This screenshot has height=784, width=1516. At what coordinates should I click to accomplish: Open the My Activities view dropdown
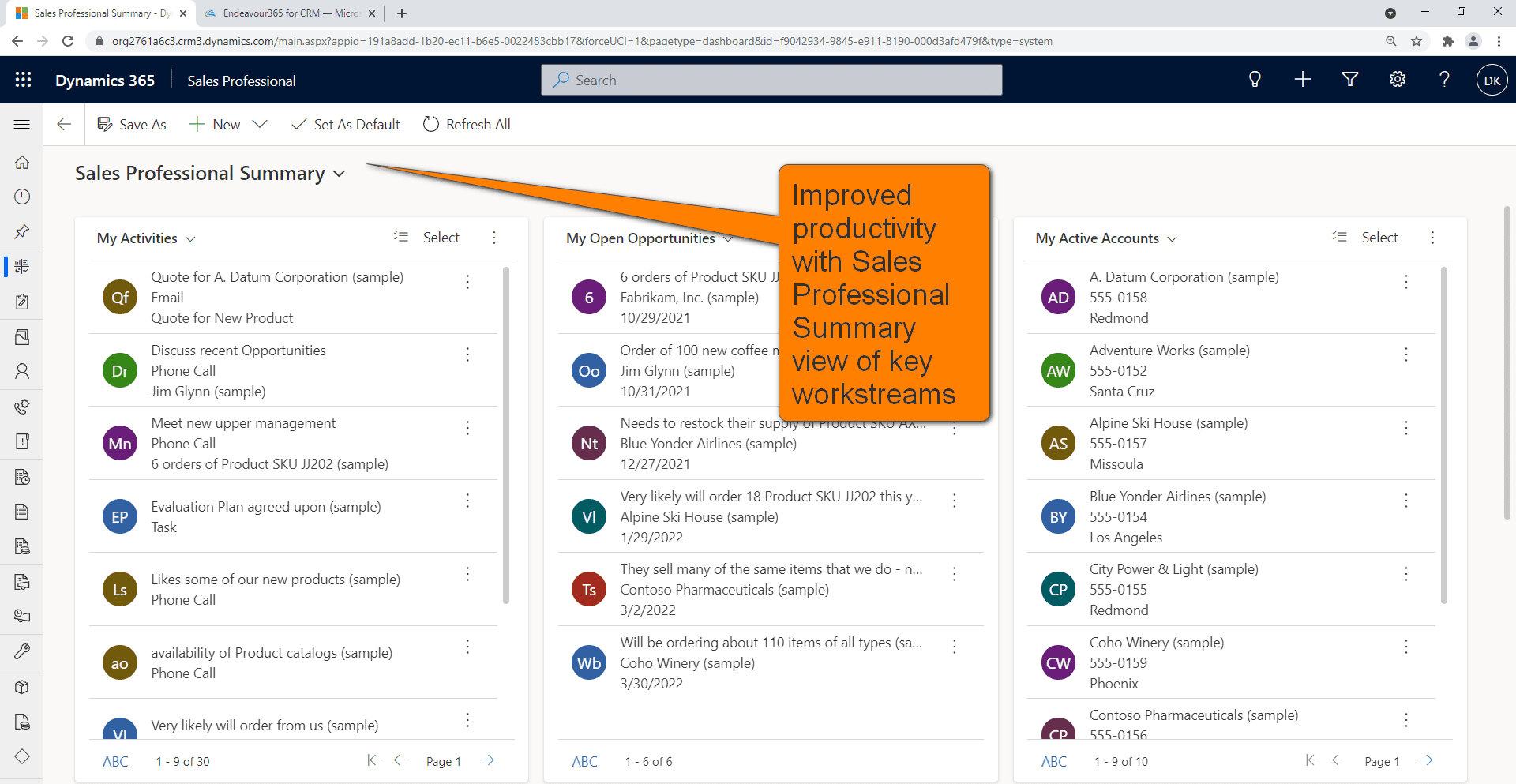(190, 239)
